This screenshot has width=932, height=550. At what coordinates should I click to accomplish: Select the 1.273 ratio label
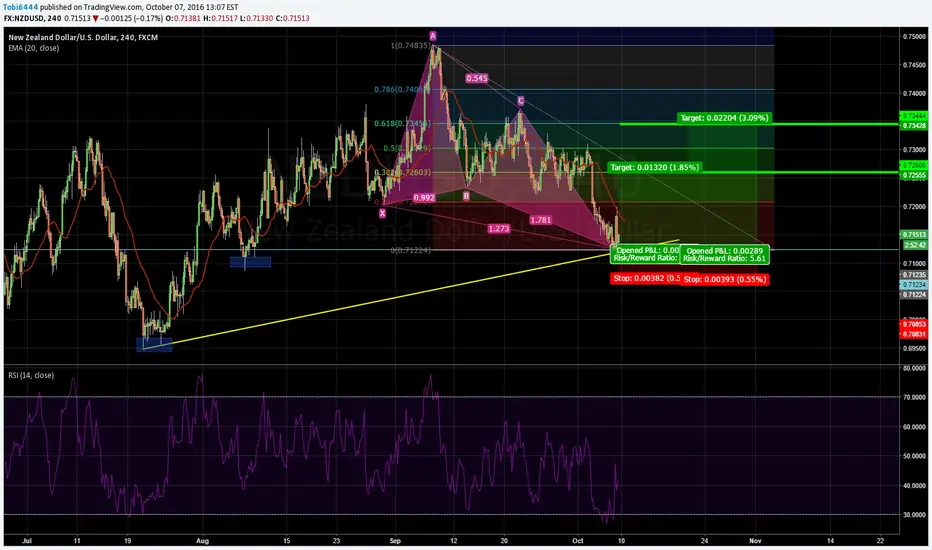point(498,228)
